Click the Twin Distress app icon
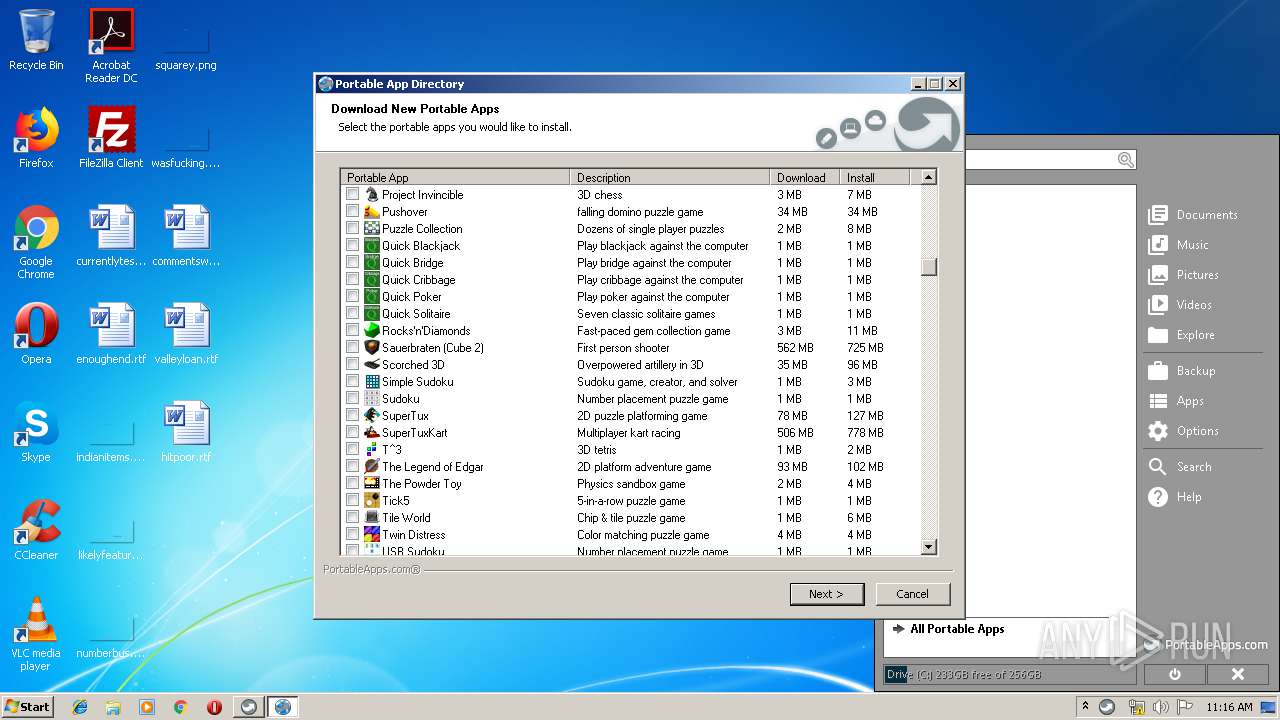 (372, 535)
